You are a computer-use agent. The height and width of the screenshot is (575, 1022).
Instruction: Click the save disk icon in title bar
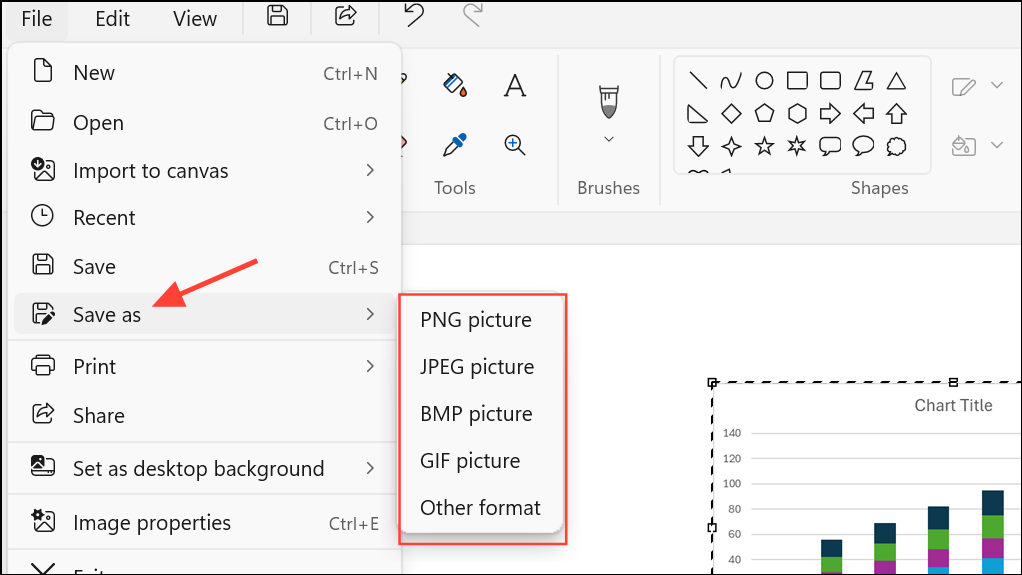coord(278,15)
